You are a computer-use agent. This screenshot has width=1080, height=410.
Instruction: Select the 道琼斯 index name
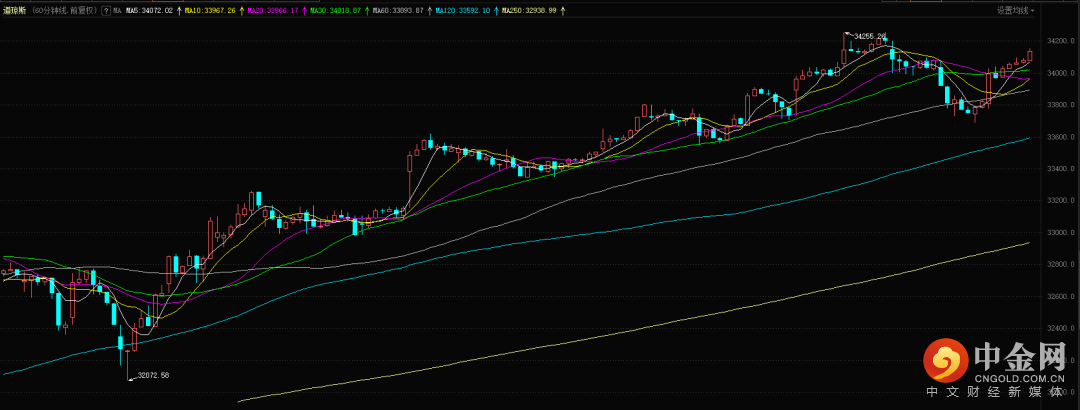point(14,11)
